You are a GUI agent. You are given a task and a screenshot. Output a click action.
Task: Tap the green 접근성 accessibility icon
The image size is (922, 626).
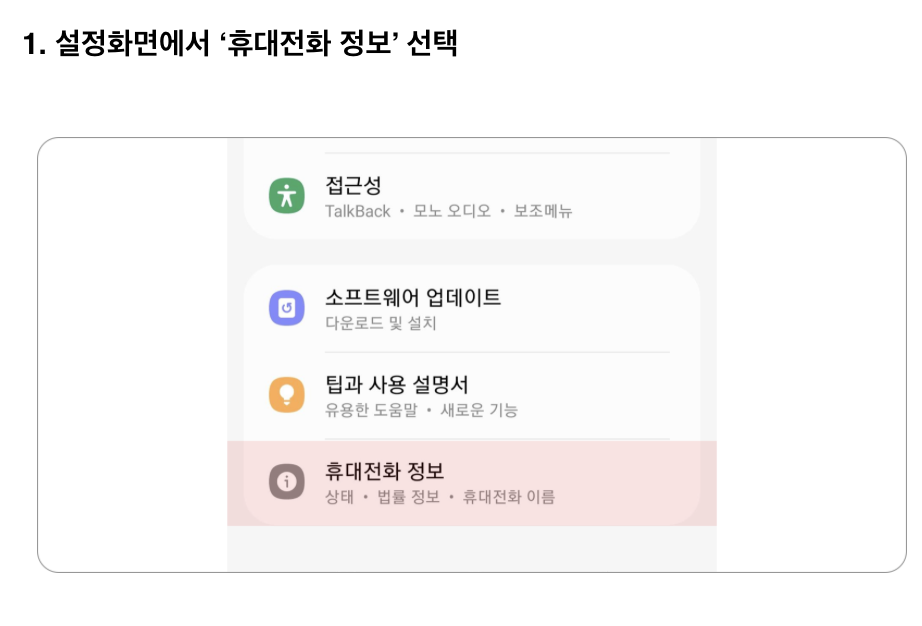[x=286, y=196]
